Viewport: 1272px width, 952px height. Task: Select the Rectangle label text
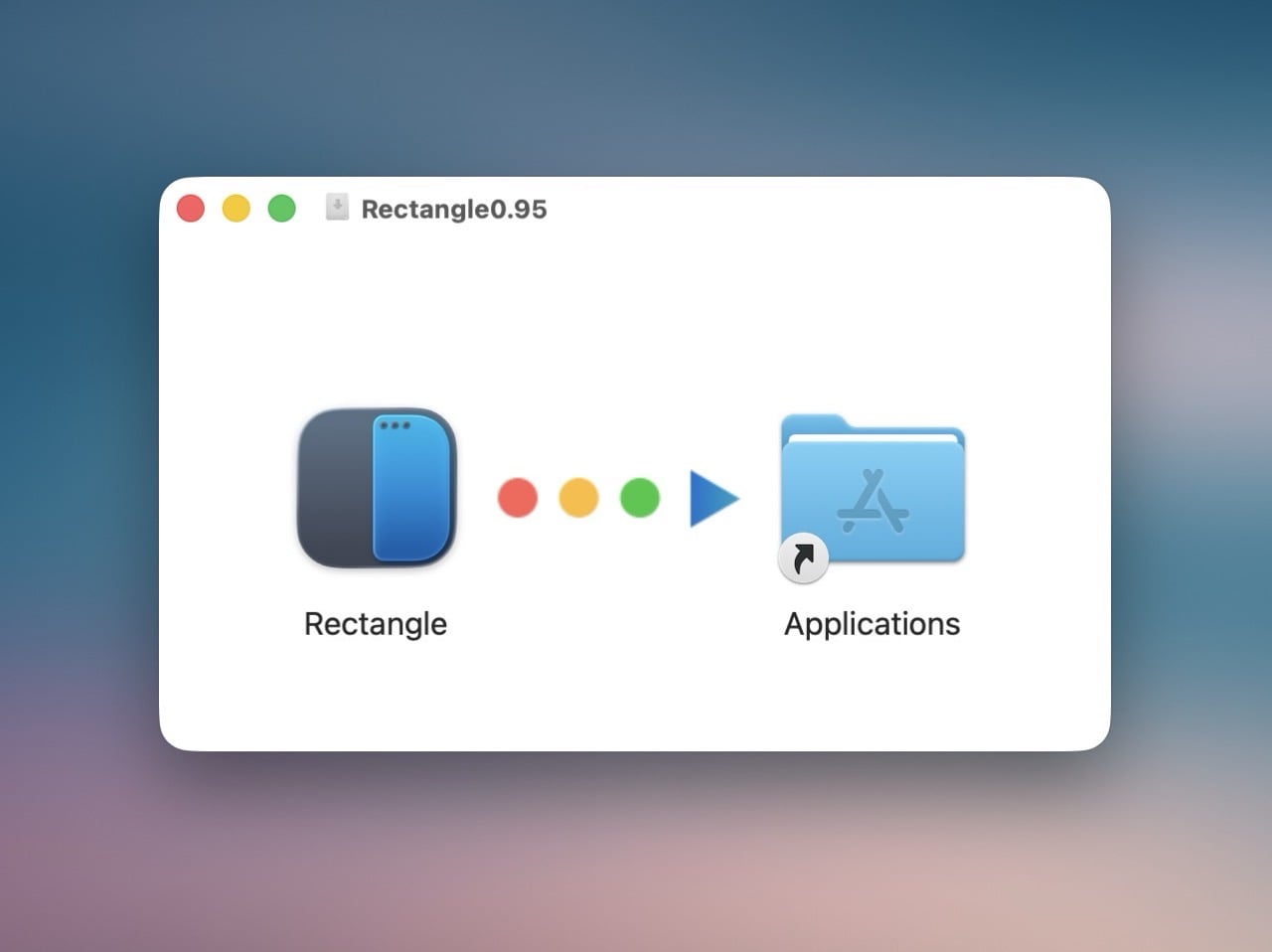pyautogui.click(x=375, y=624)
